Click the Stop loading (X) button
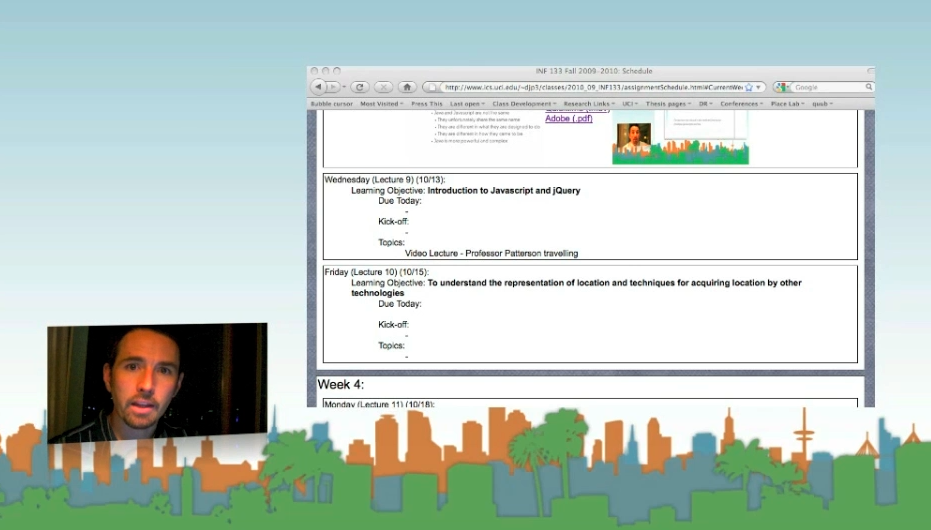The image size is (931, 530). (x=383, y=87)
